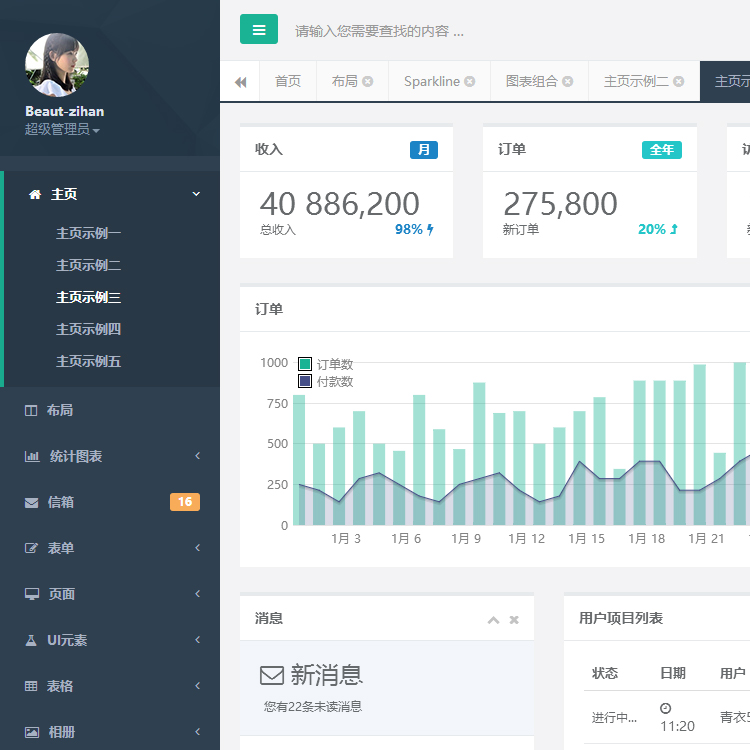Click the 进行中... status cell
Screen dimensions: 750x750
(614, 717)
